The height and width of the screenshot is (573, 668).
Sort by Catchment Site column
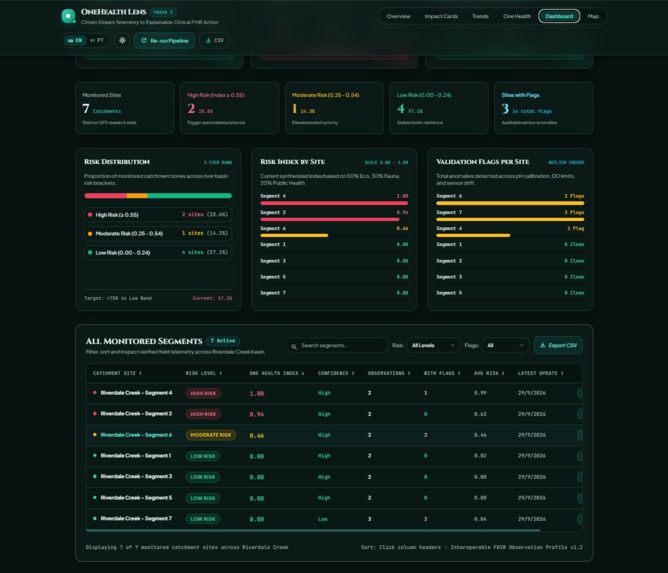[117, 373]
